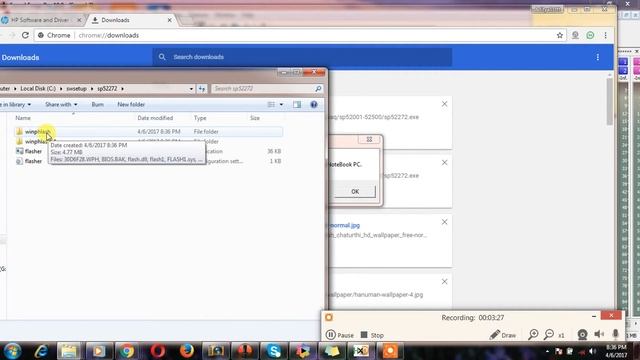Focus the Search downloads field

tap(302, 57)
